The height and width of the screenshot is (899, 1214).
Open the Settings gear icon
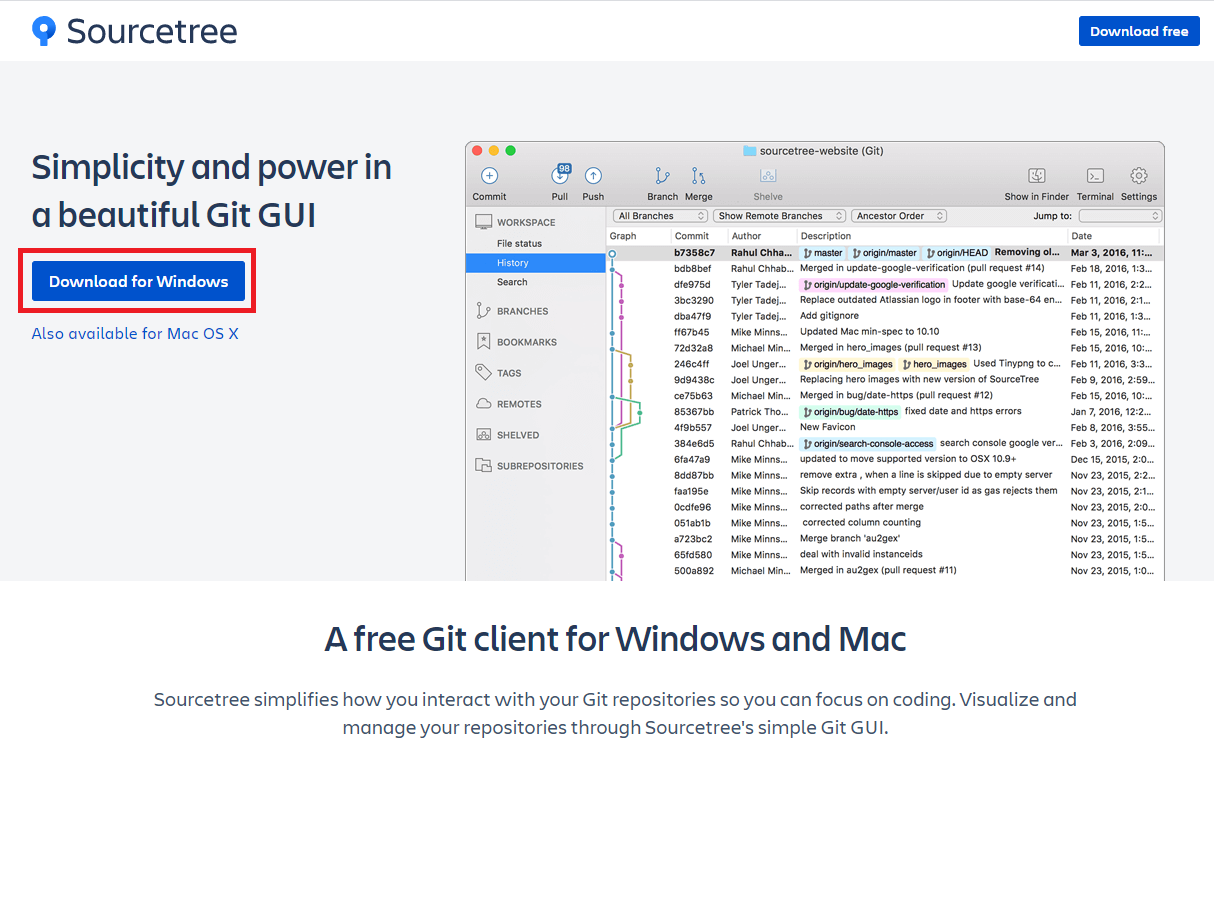point(1139,176)
